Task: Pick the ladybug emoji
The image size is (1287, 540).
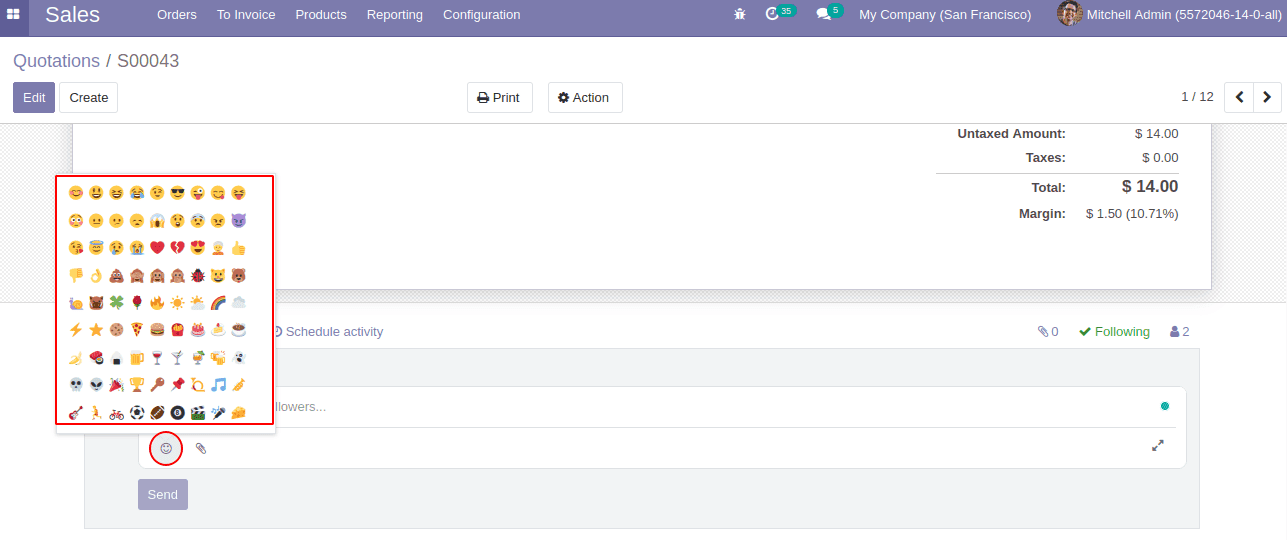Action: [197, 275]
